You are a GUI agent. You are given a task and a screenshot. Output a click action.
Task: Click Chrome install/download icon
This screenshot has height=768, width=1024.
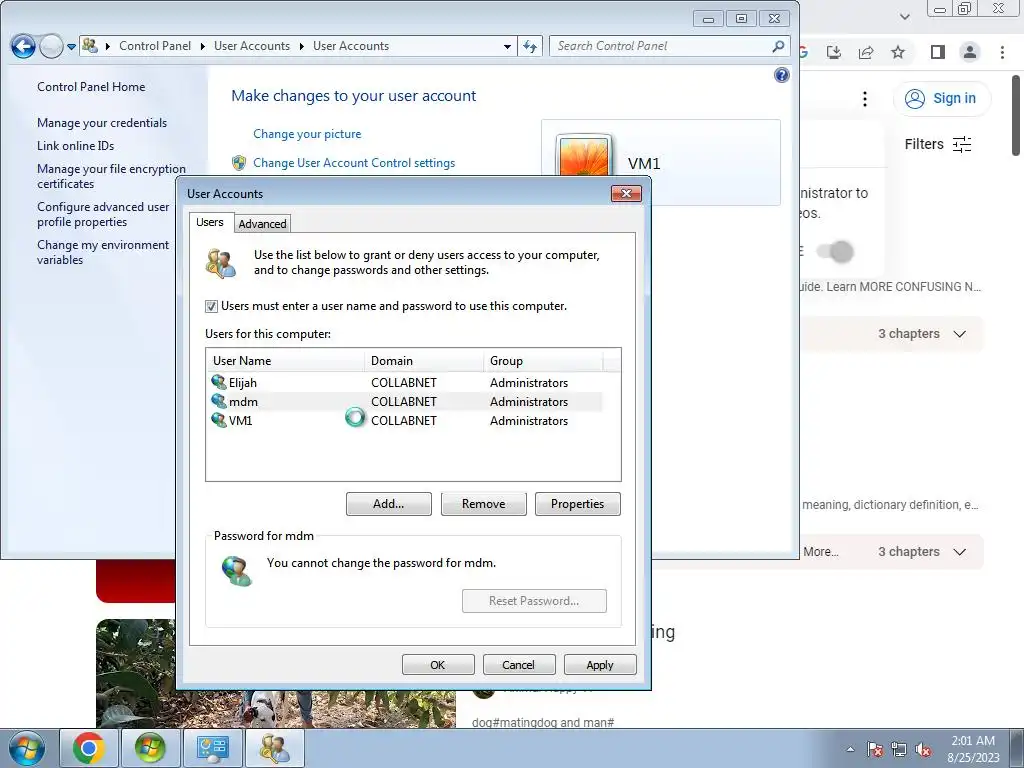pos(834,52)
